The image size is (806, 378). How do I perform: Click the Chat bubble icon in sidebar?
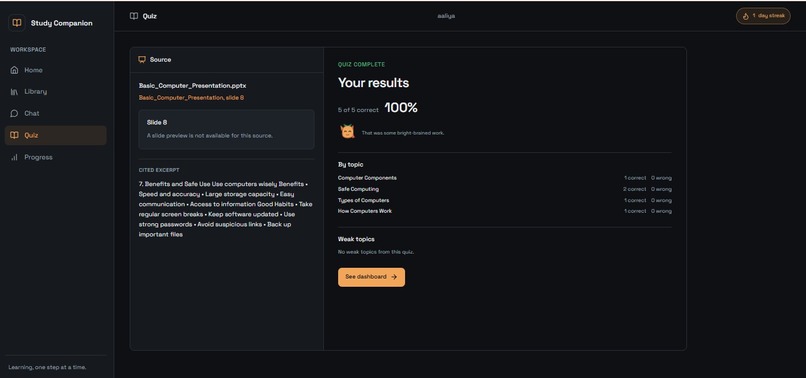[14, 113]
